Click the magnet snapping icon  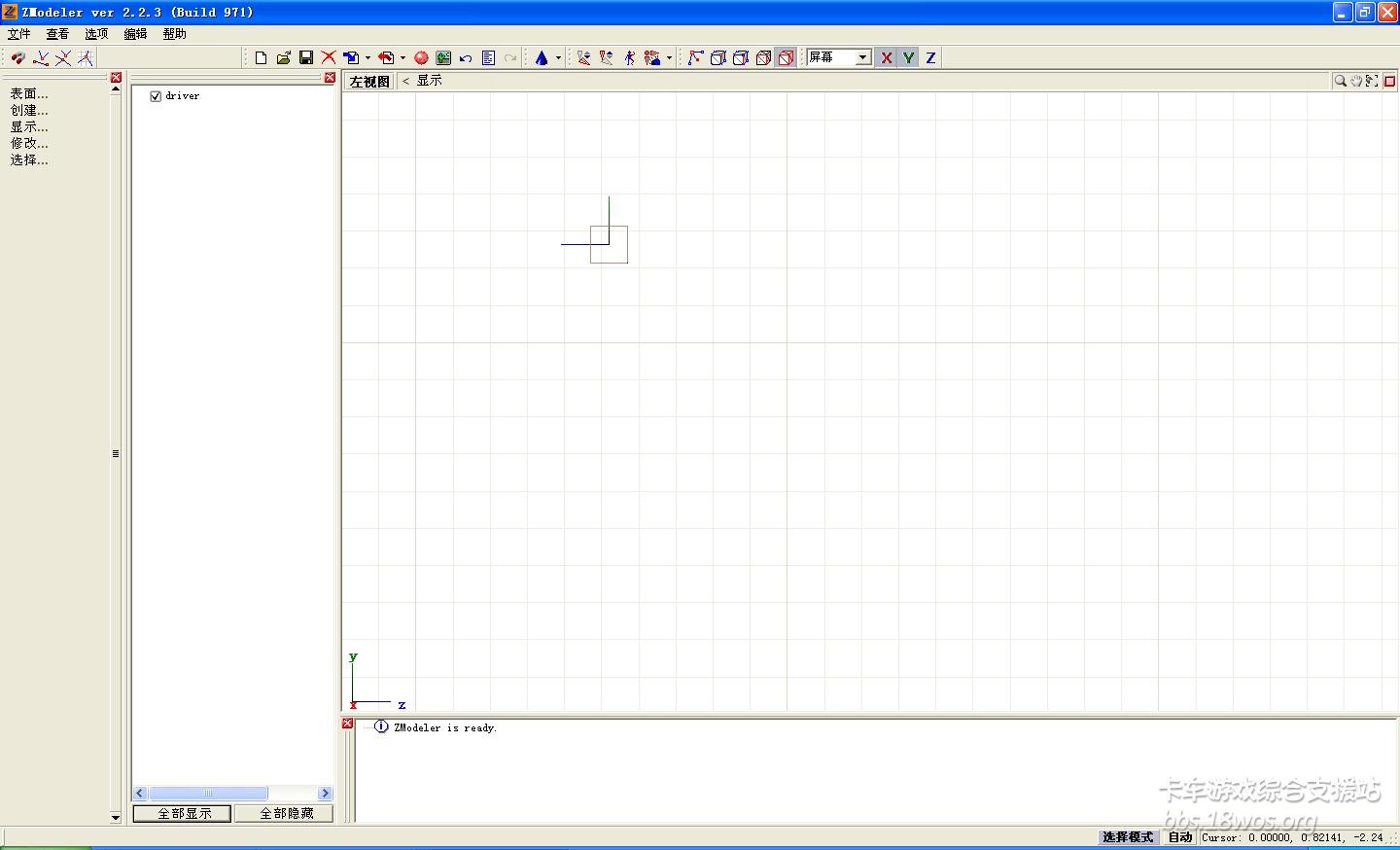tap(18, 58)
